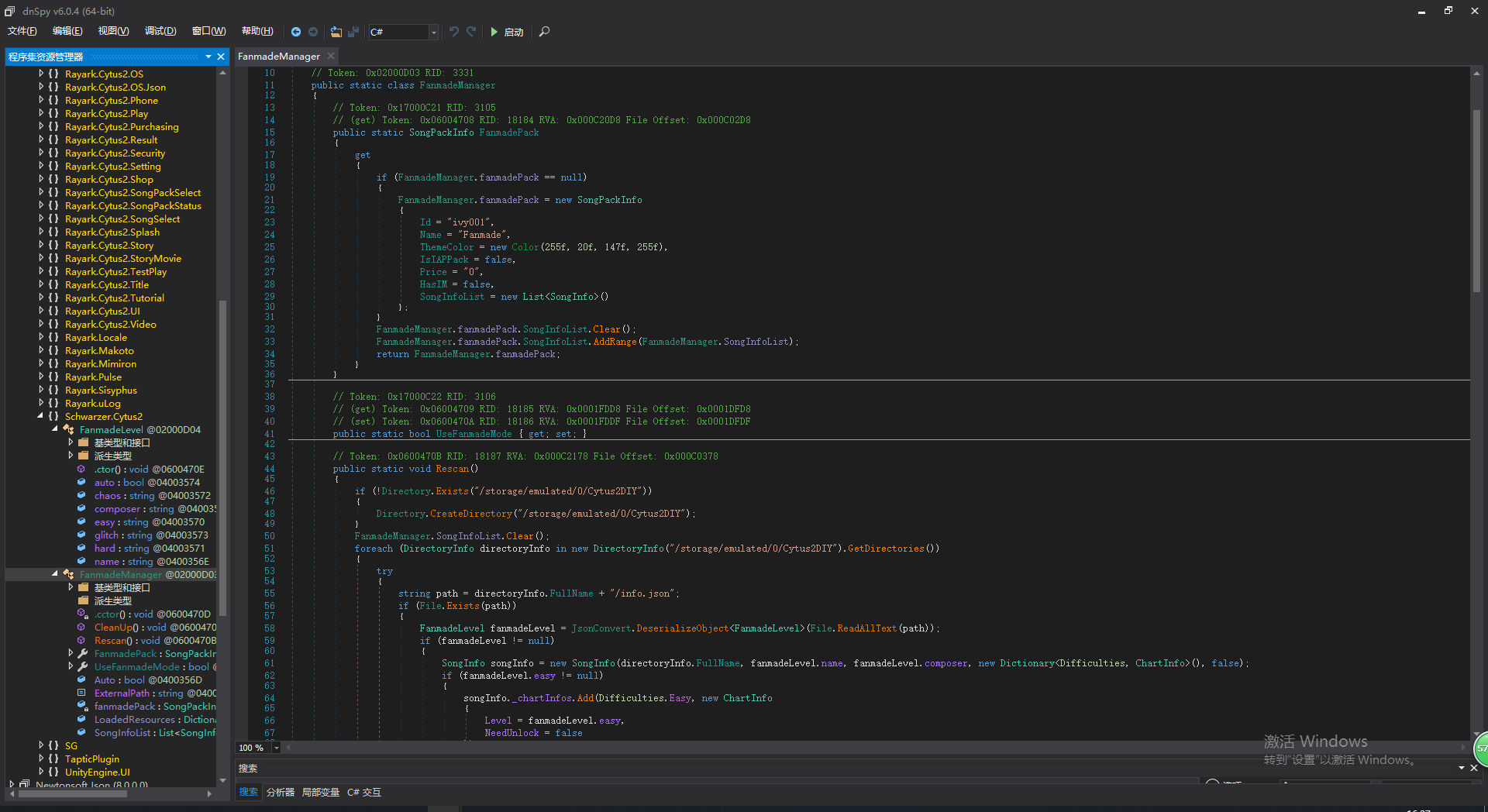Click the magnifier Search icon in toolbar
Viewport: 1488px width, 812px height.
coord(544,32)
